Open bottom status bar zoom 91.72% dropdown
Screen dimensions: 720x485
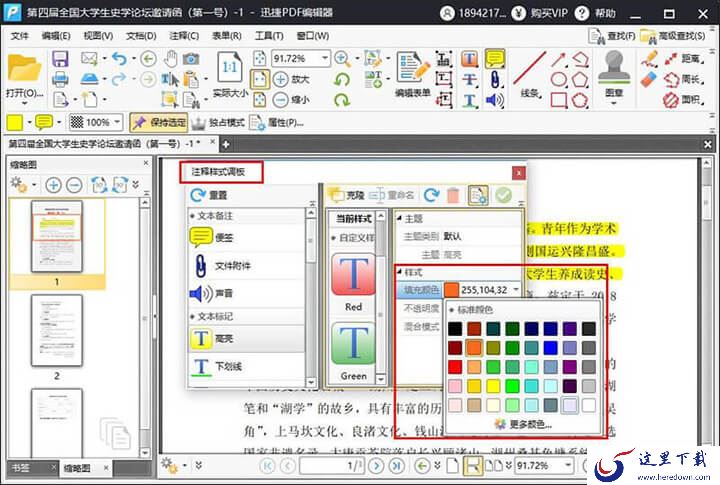click(x=568, y=465)
